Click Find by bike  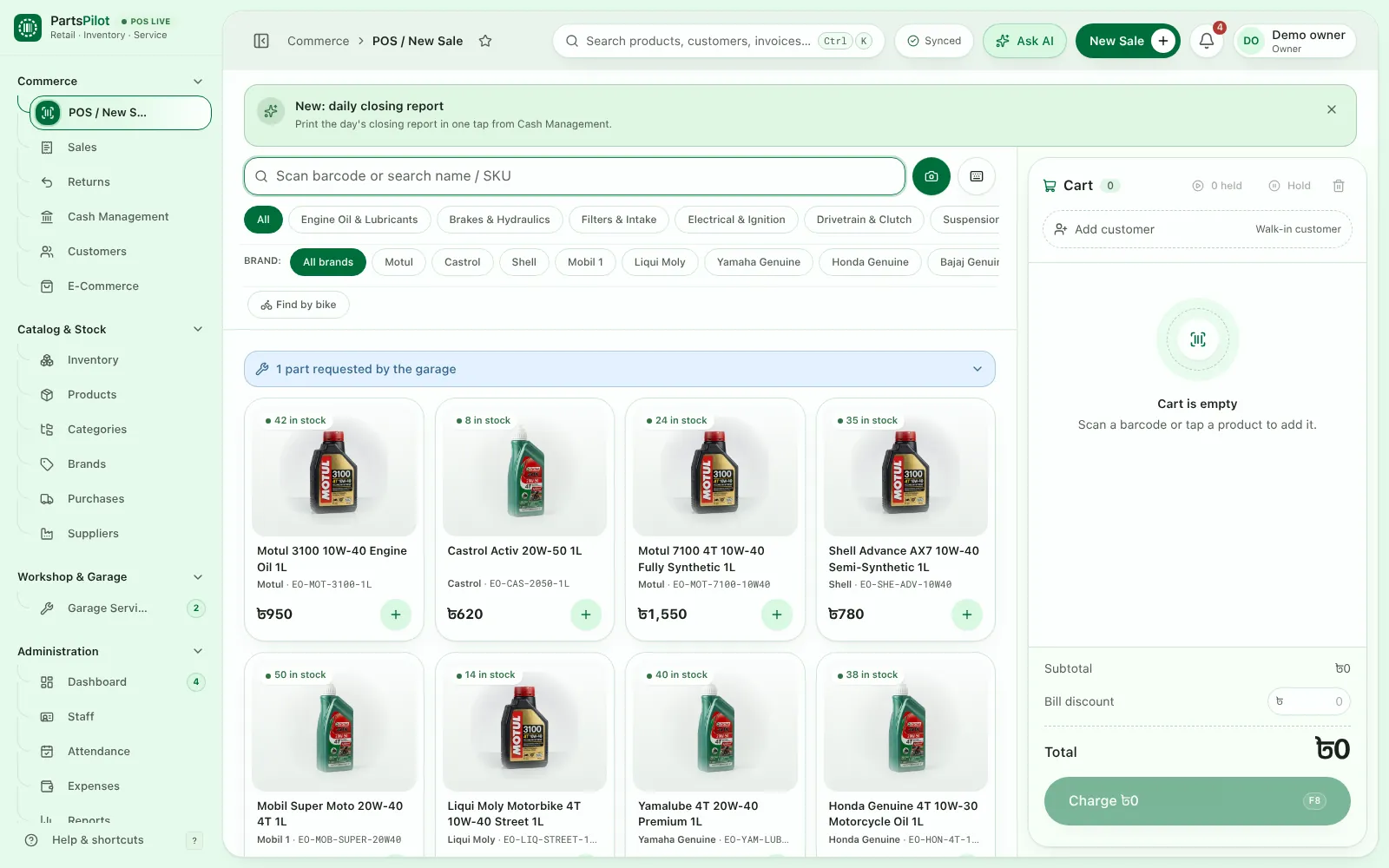299,305
